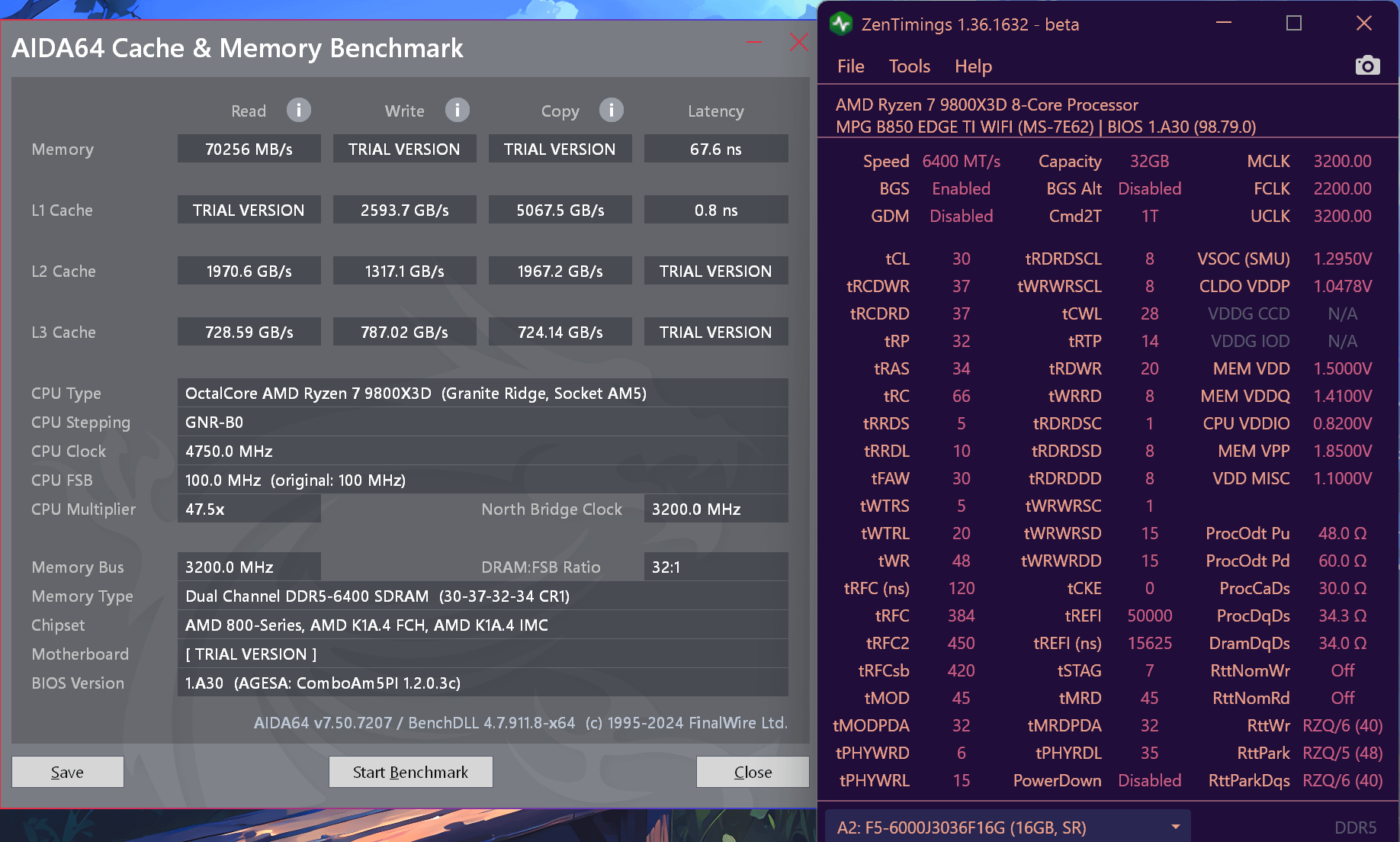
Task: Click the Close button in AIDA64
Action: tap(753, 772)
